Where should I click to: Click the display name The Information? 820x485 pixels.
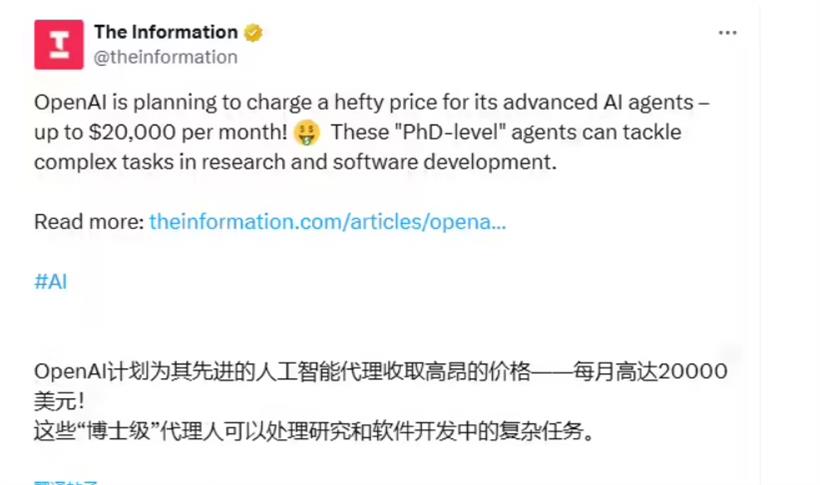click(x=166, y=32)
